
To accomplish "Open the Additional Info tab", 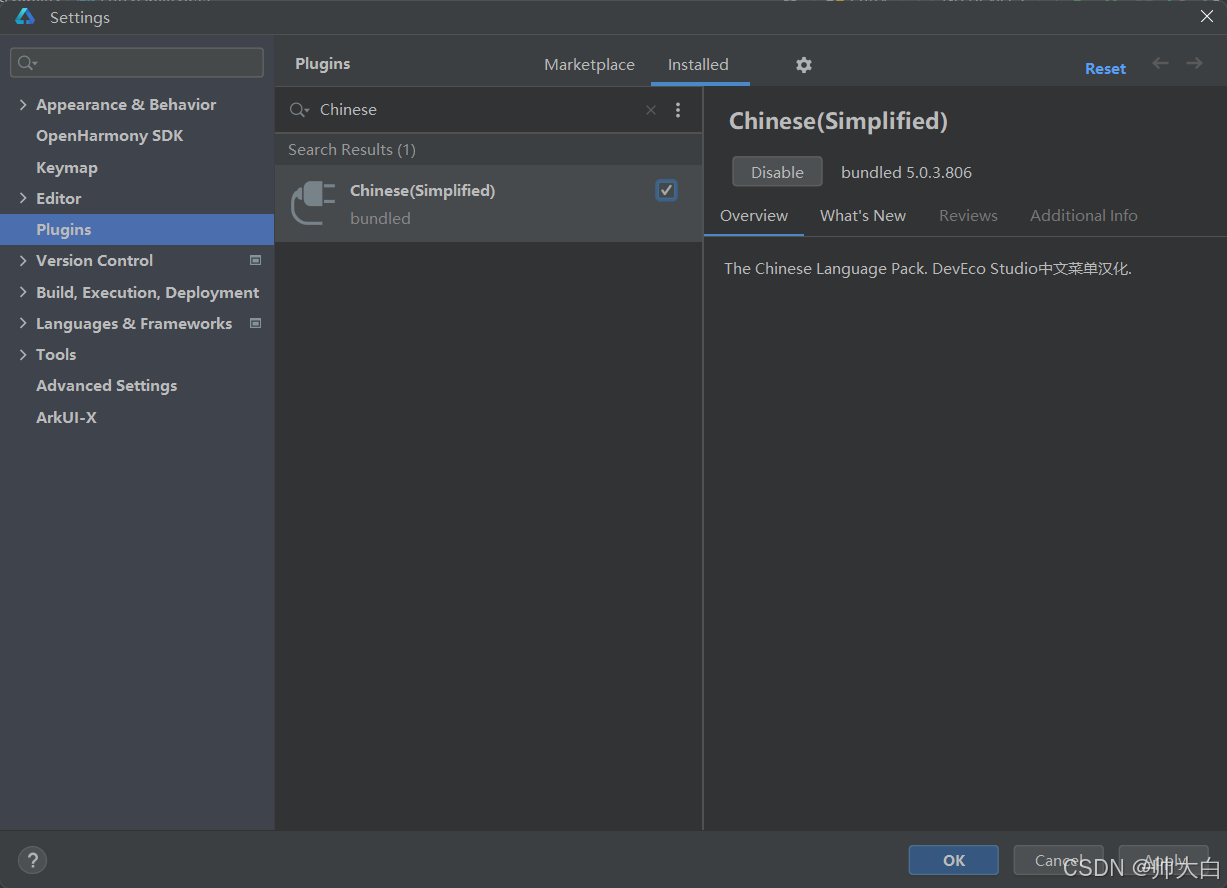I will coord(1084,215).
